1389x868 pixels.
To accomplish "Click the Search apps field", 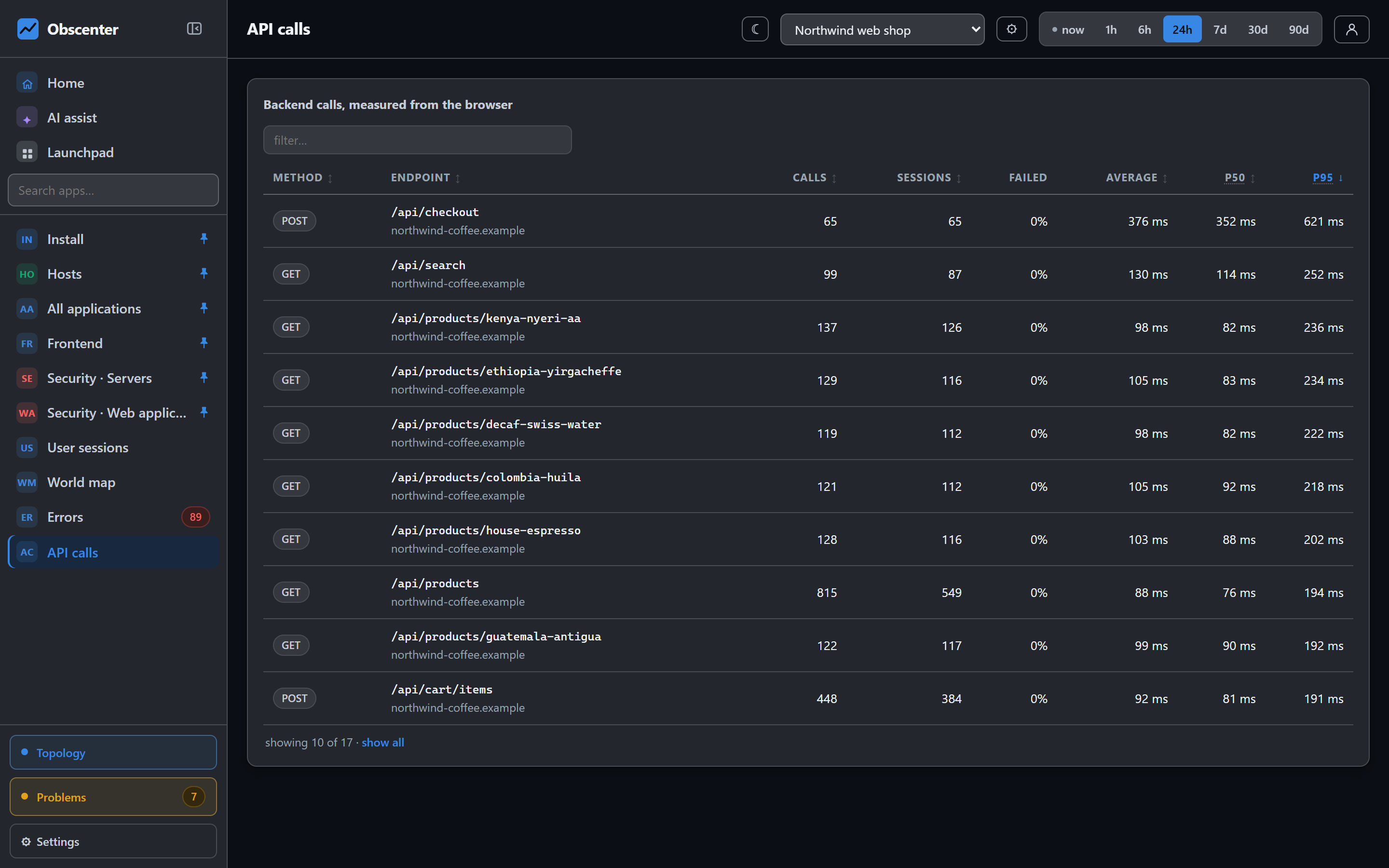I will [113, 190].
